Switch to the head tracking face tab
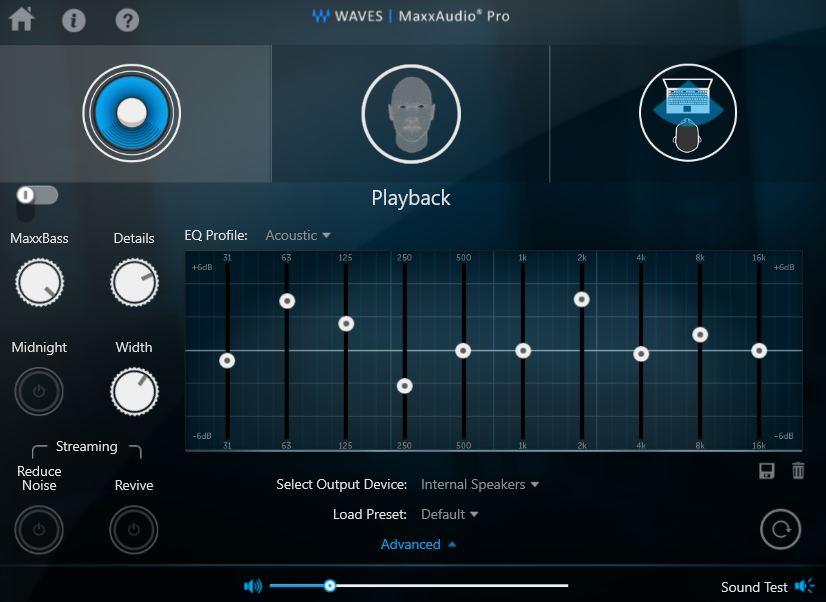This screenshot has height=602, width=826. point(411,114)
